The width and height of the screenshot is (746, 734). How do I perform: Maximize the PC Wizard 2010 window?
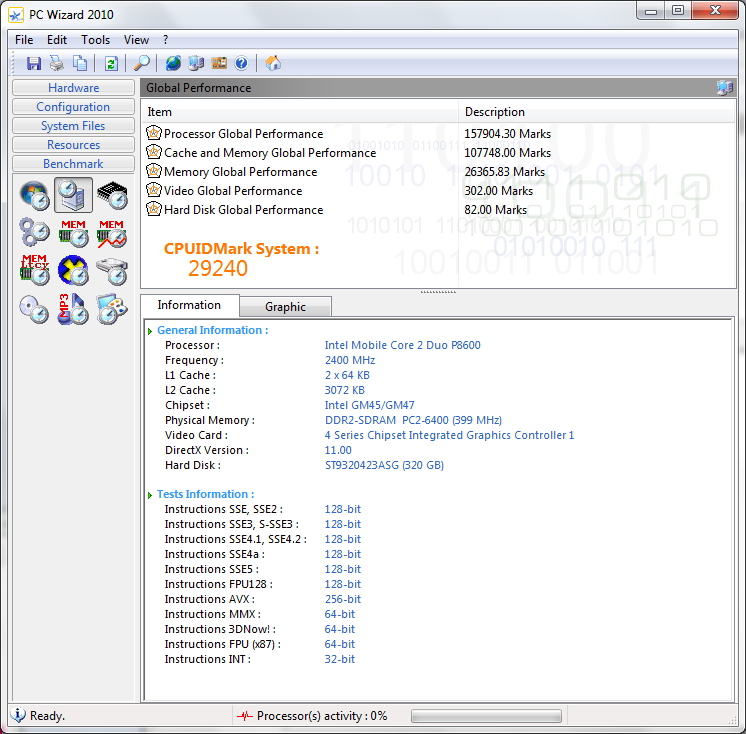[678, 10]
